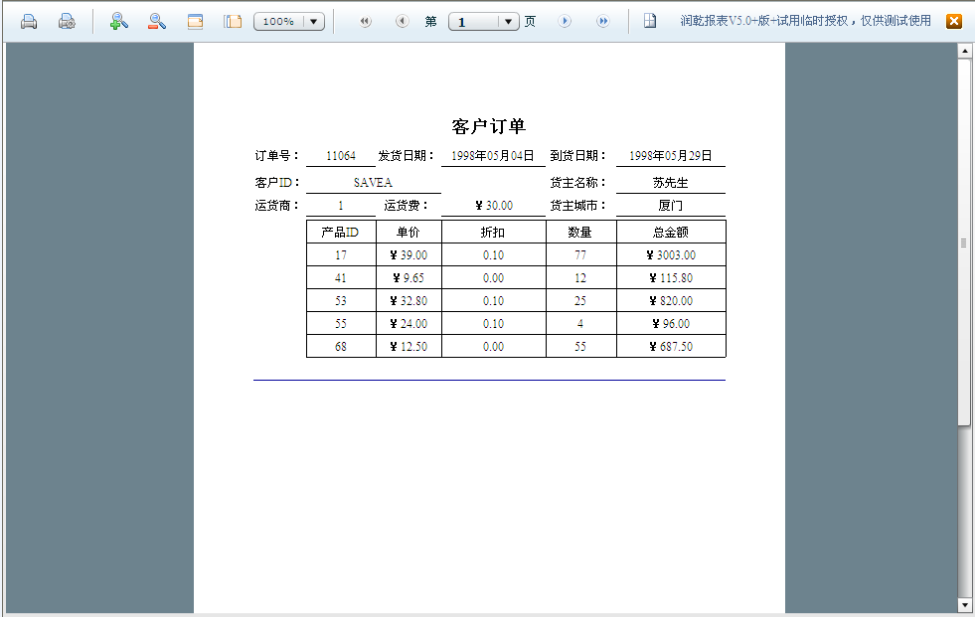975x617 pixels.
Task: Click the print icon
Action: 29,22
